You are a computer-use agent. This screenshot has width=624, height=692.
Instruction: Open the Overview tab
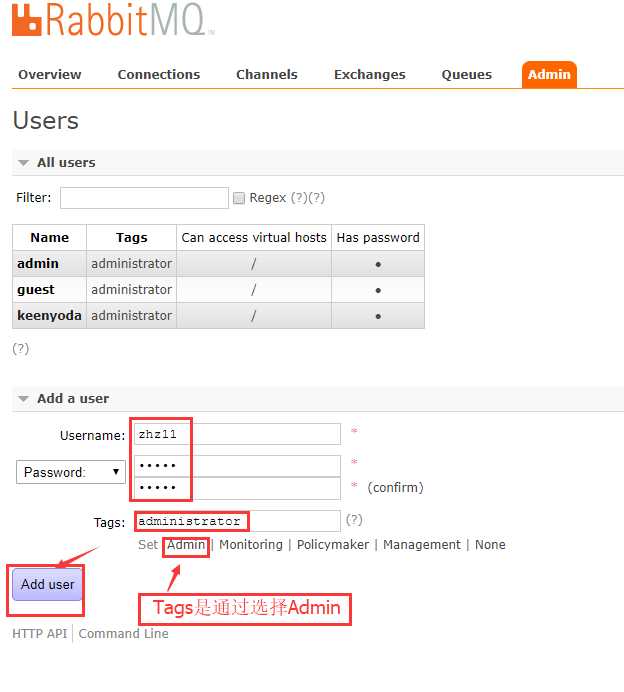(x=50, y=75)
